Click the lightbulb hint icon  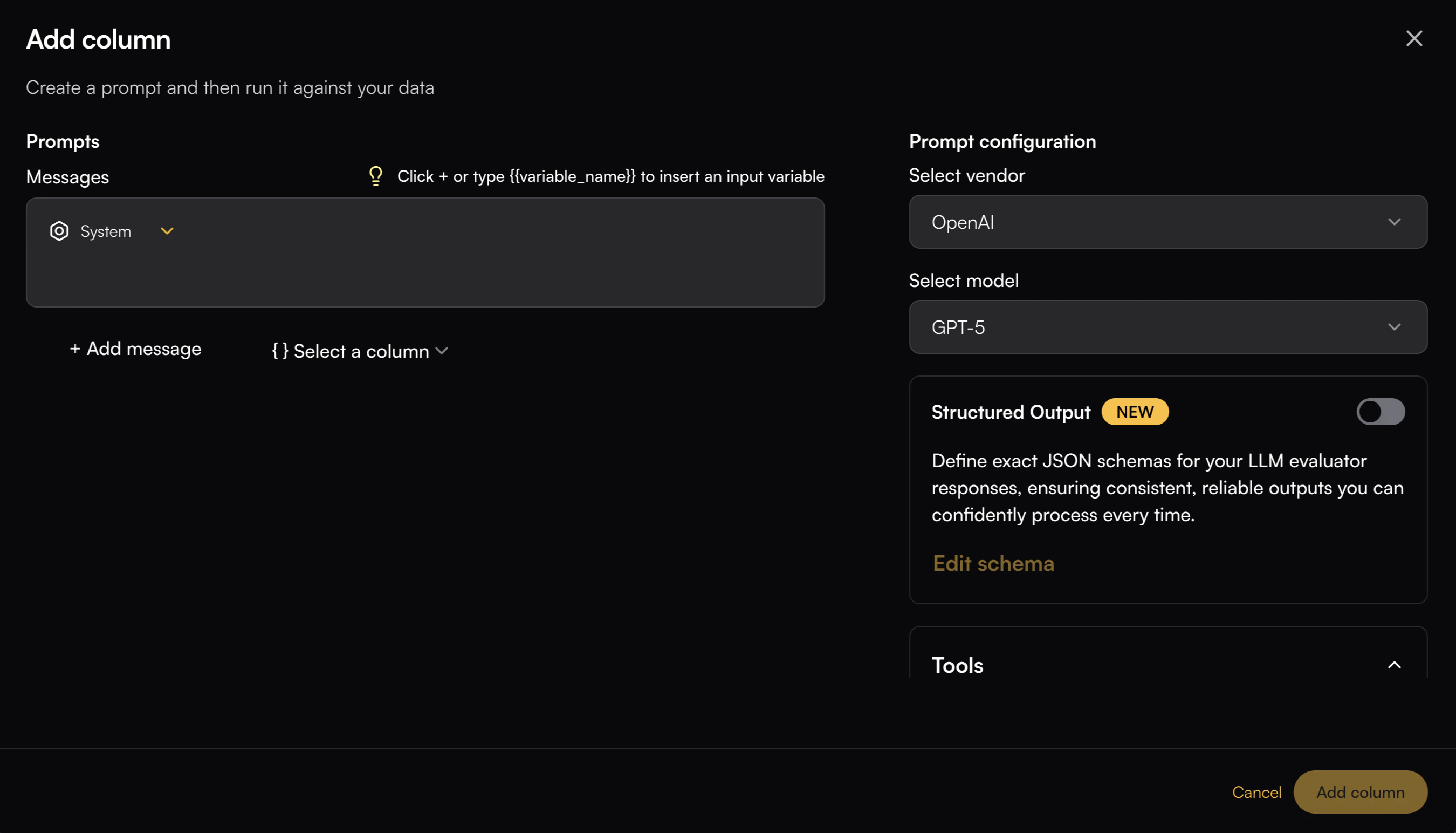click(376, 176)
